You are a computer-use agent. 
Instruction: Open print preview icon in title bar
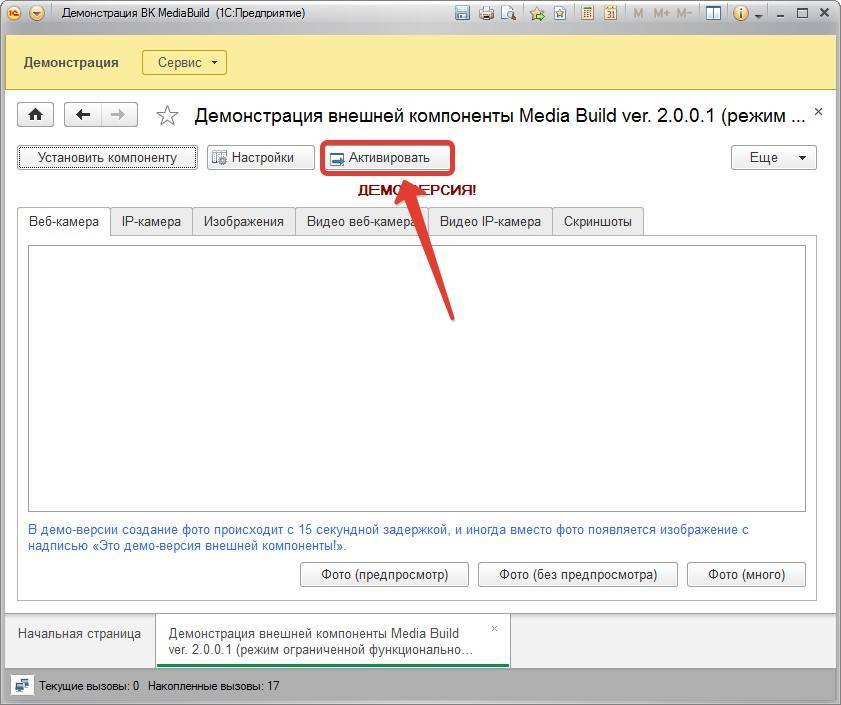[x=509, y=14]
